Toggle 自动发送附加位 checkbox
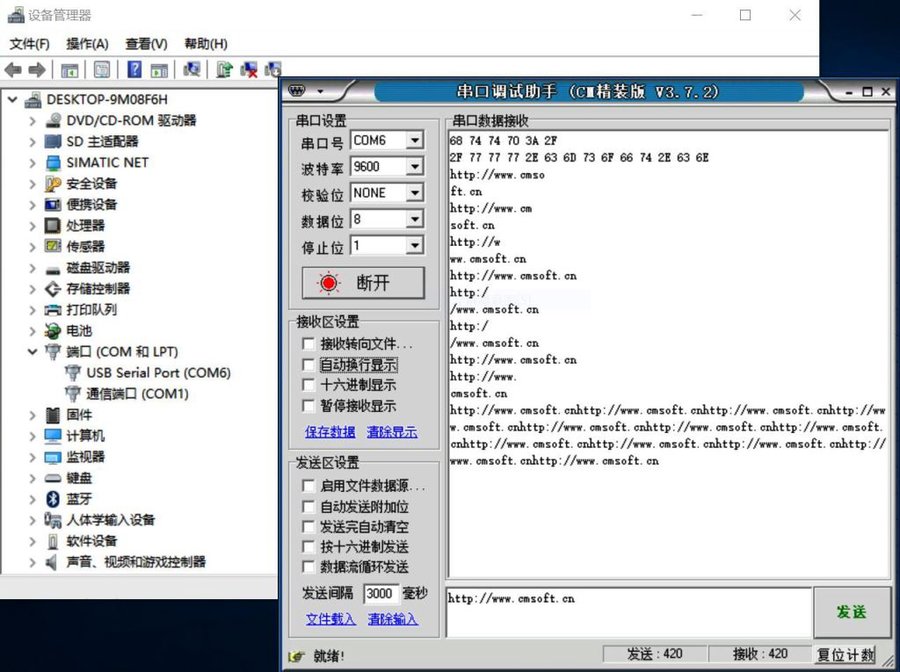The image size is (900, 672). point(309,507)
